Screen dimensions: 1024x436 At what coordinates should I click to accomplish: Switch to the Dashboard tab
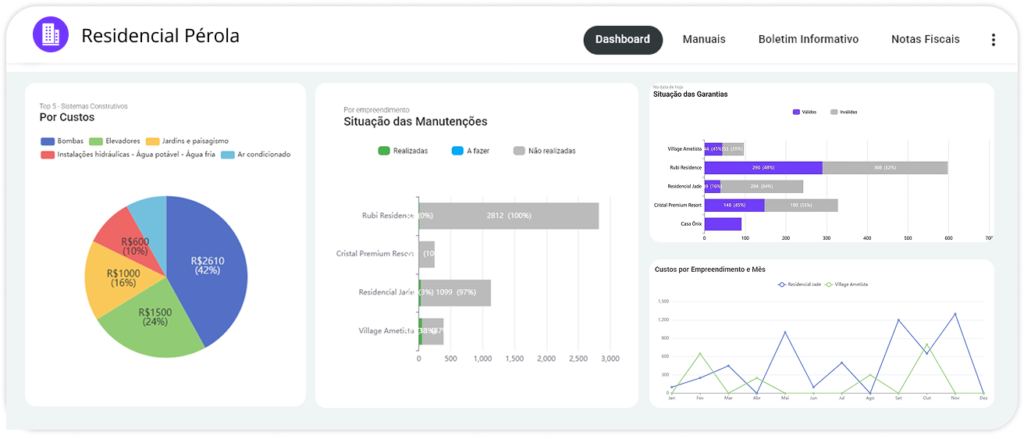622,40
